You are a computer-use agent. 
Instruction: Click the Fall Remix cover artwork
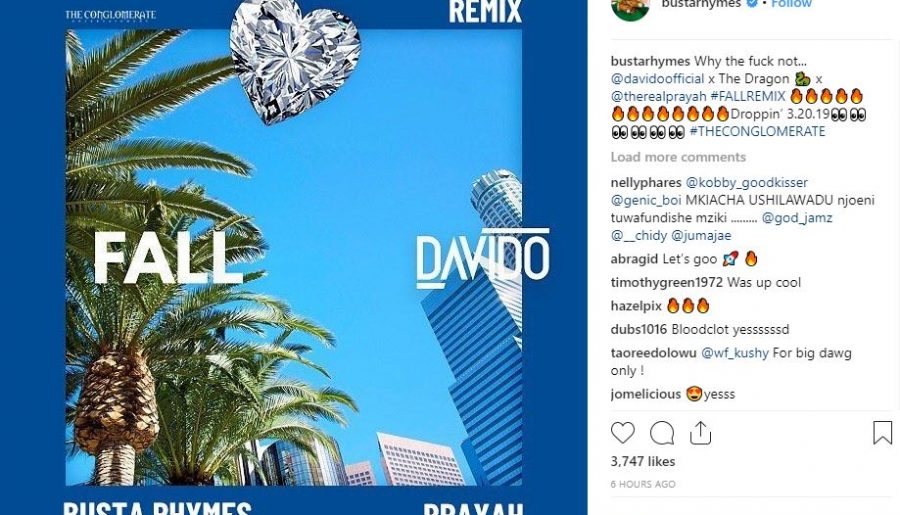click(x=293, y=257)
